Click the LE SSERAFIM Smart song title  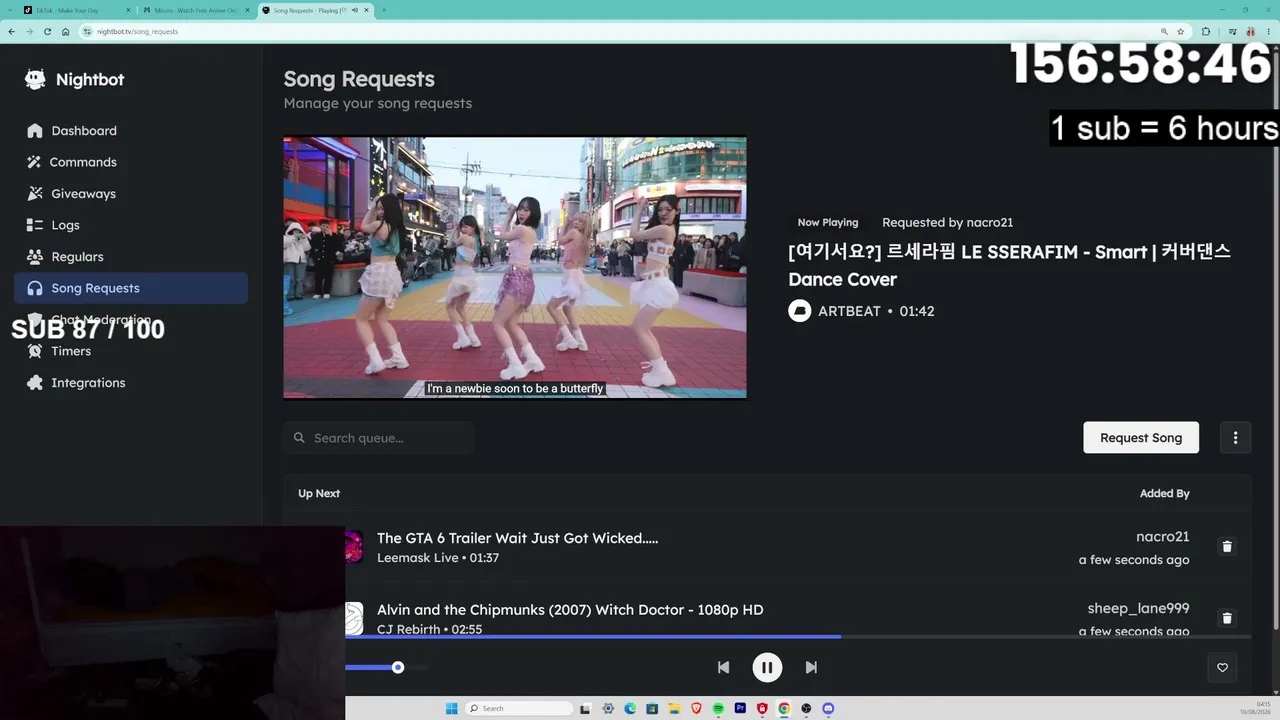coord(1009,265)
